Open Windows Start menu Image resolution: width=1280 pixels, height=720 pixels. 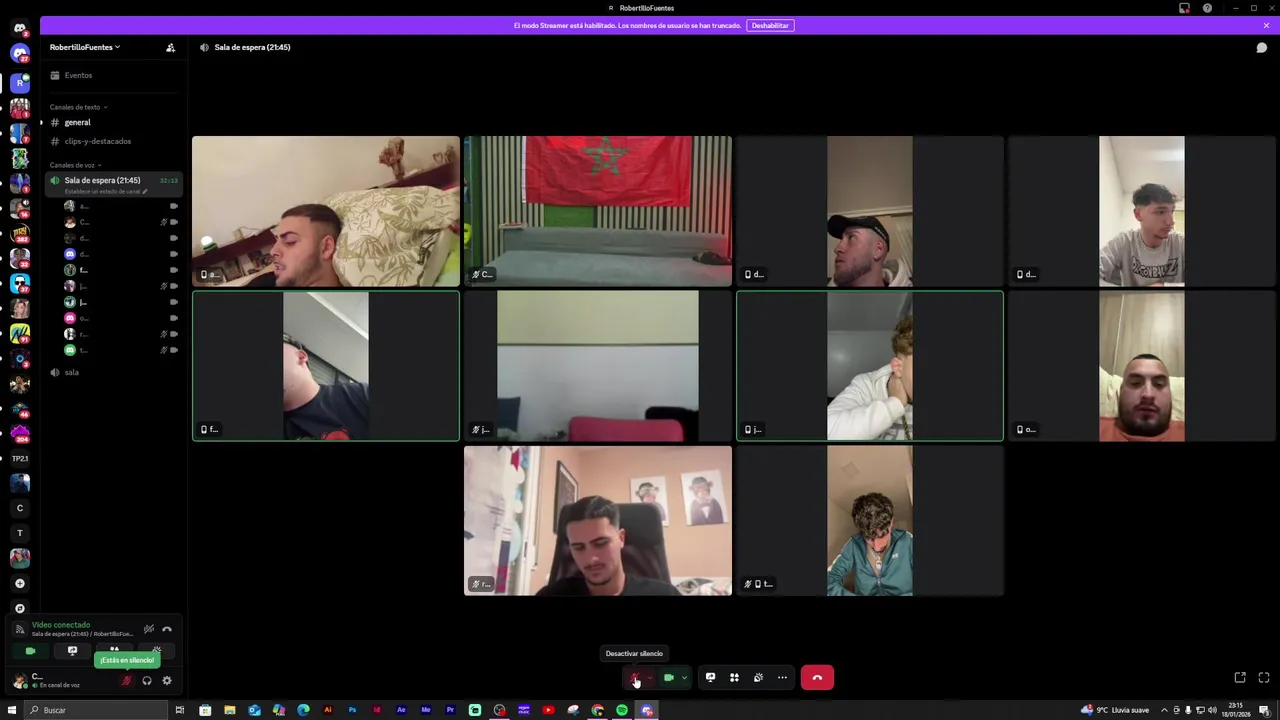coord(12,710)
